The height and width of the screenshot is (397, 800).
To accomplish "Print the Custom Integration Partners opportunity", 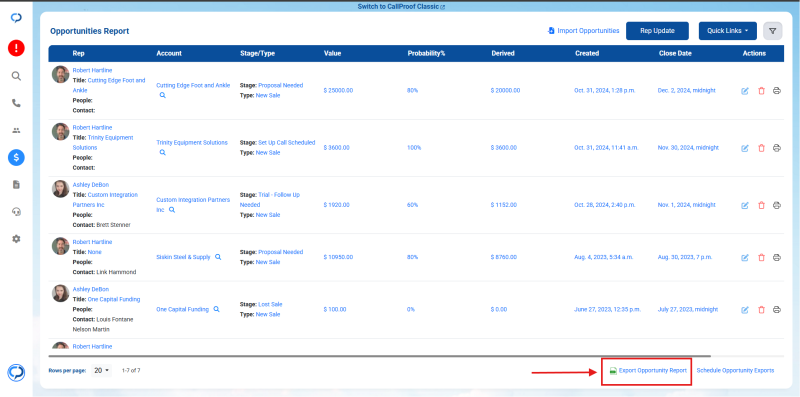I will 777,205.
